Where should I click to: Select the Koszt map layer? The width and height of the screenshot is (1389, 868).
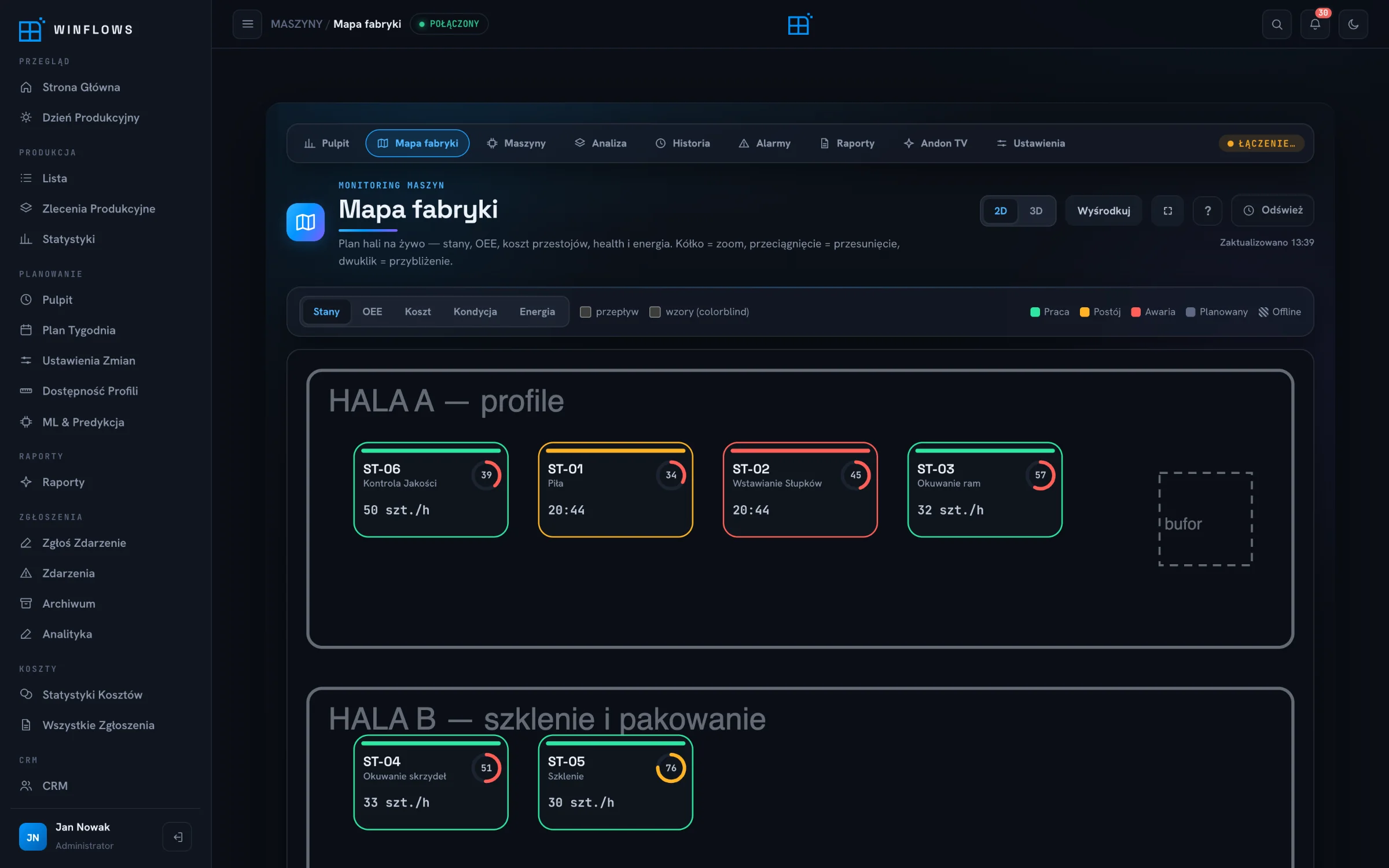(417, 312)
